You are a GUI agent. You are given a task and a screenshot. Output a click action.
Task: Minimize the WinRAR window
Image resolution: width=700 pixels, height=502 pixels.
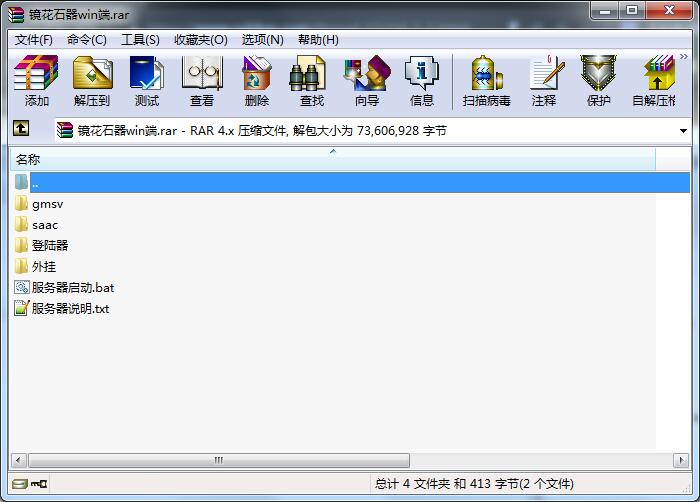pyautogui.click(x=605, y=10)
